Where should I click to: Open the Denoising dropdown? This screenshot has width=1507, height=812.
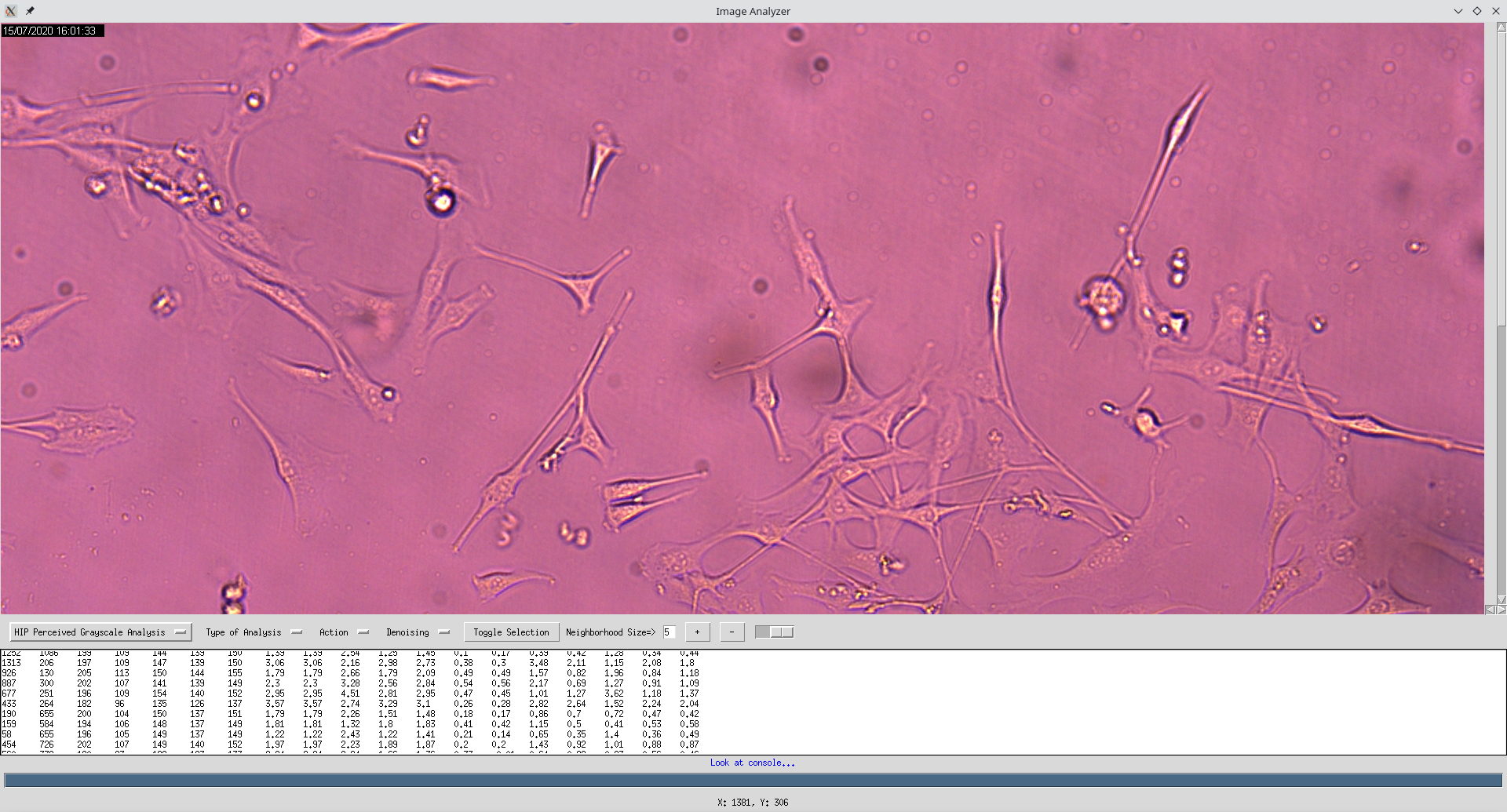click(417, 632)
